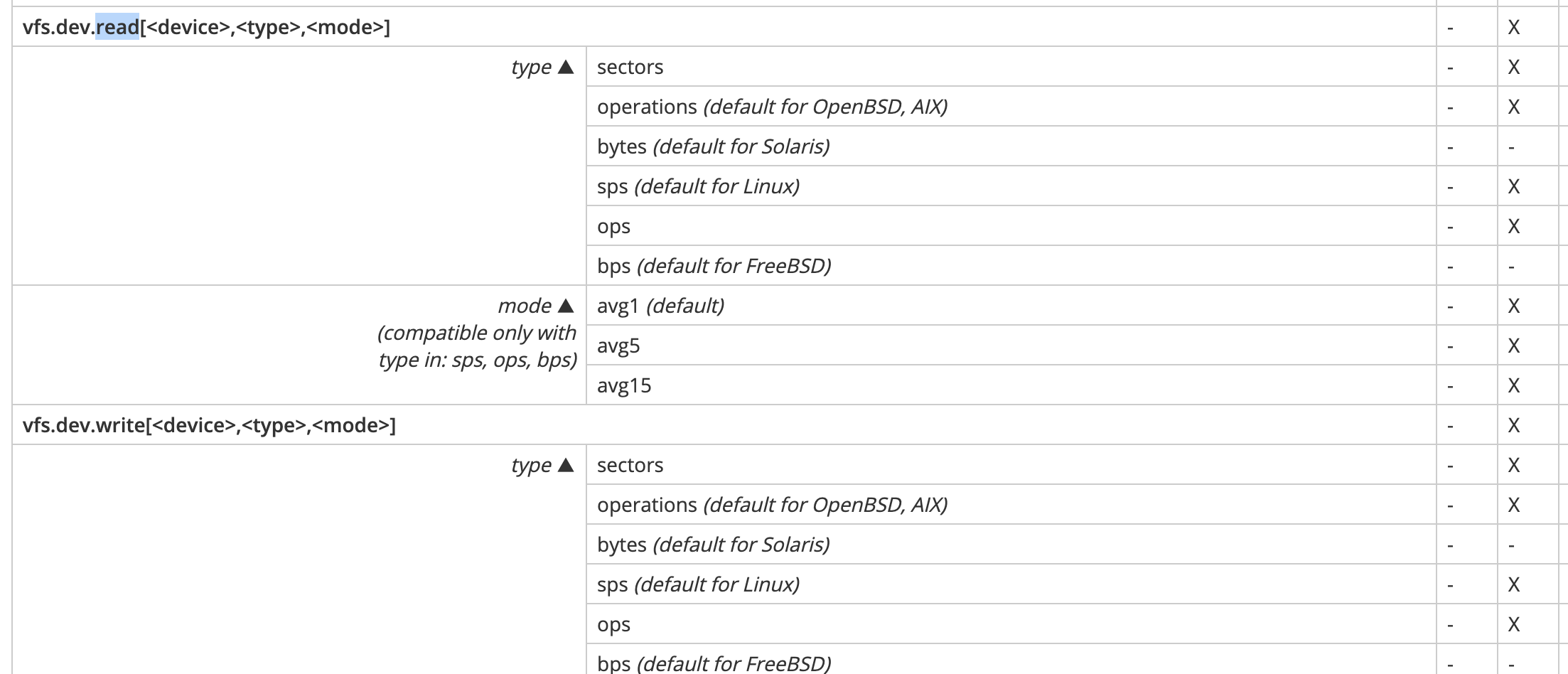Click the X mark in the vfs.dev.read header row
The image size is (1568, 674).
click(1514, 27)
